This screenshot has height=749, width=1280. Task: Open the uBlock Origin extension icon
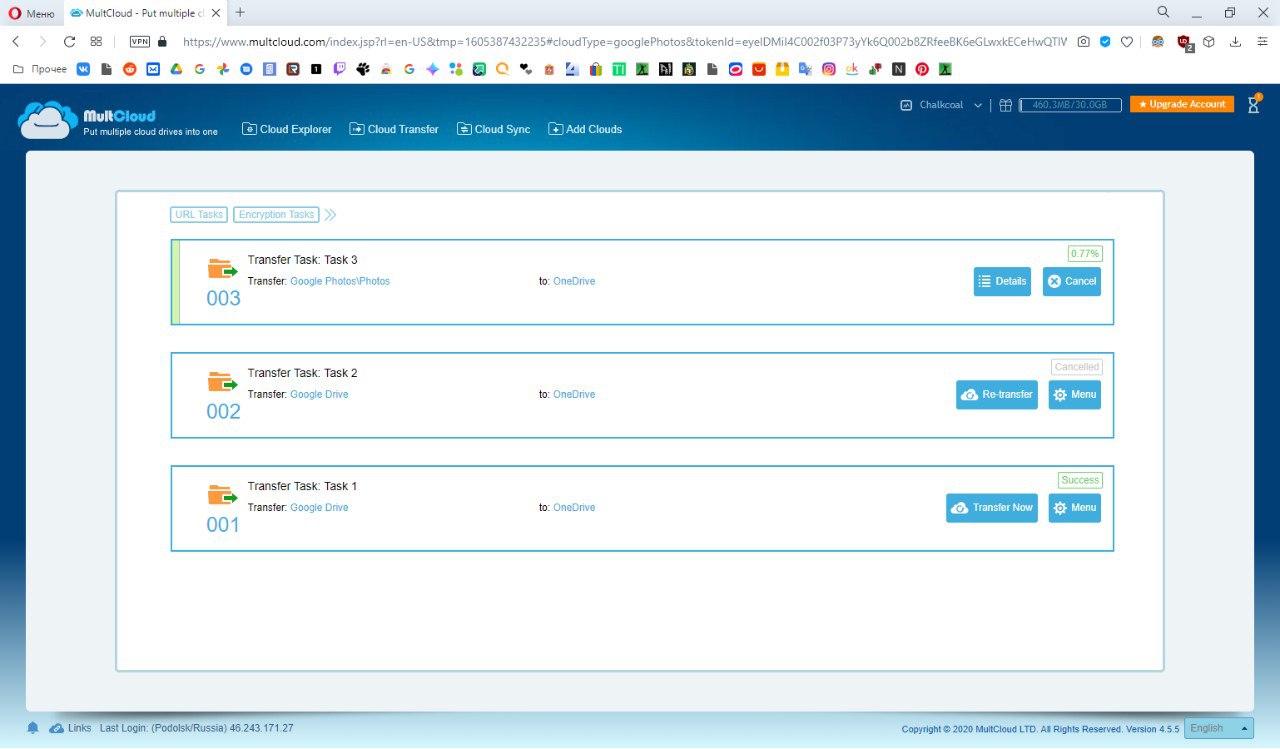coord(1185,42)
